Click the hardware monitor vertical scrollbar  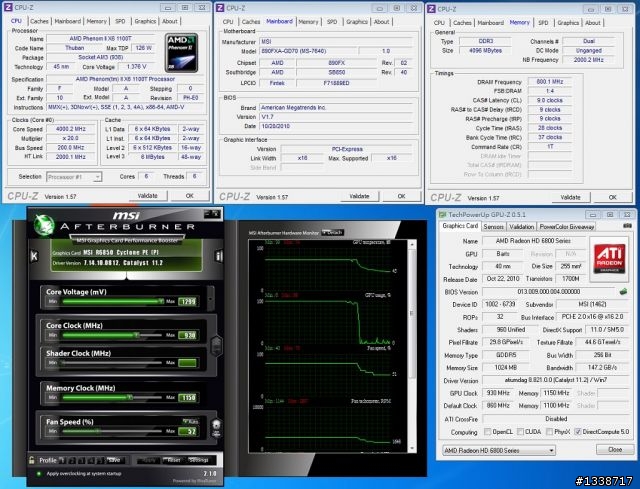coord(412,346)
